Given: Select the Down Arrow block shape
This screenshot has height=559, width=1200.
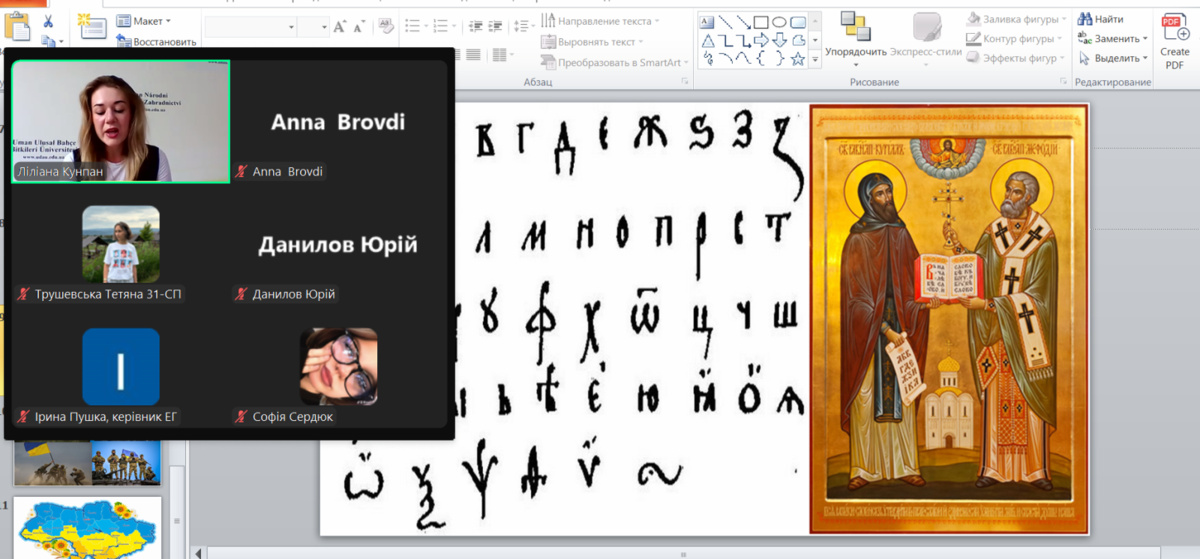Looking at the screenshot, I should coord(779,40).
